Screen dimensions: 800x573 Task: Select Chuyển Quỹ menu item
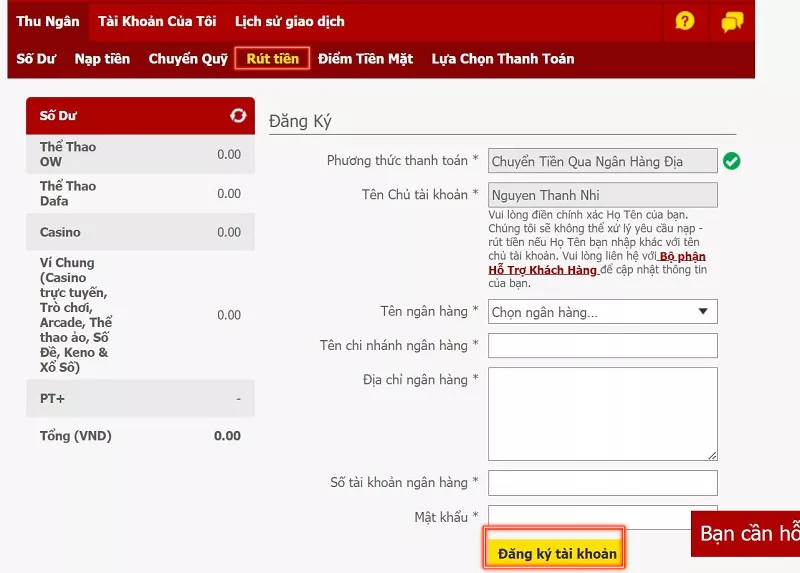pyautogui.click(x=188, y=59)
